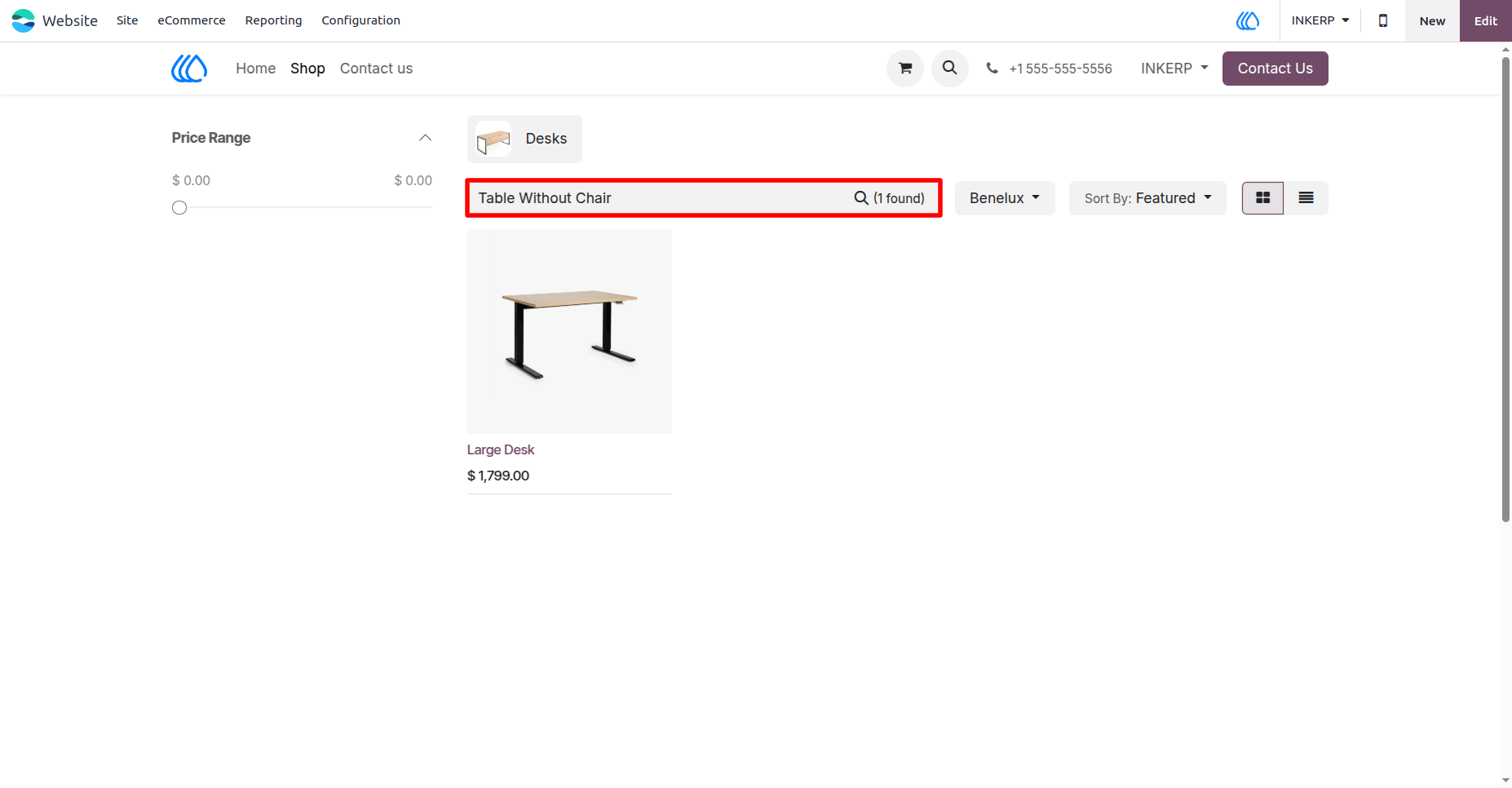Click the Website app name label
The image size is (1512, 788).
70,20
